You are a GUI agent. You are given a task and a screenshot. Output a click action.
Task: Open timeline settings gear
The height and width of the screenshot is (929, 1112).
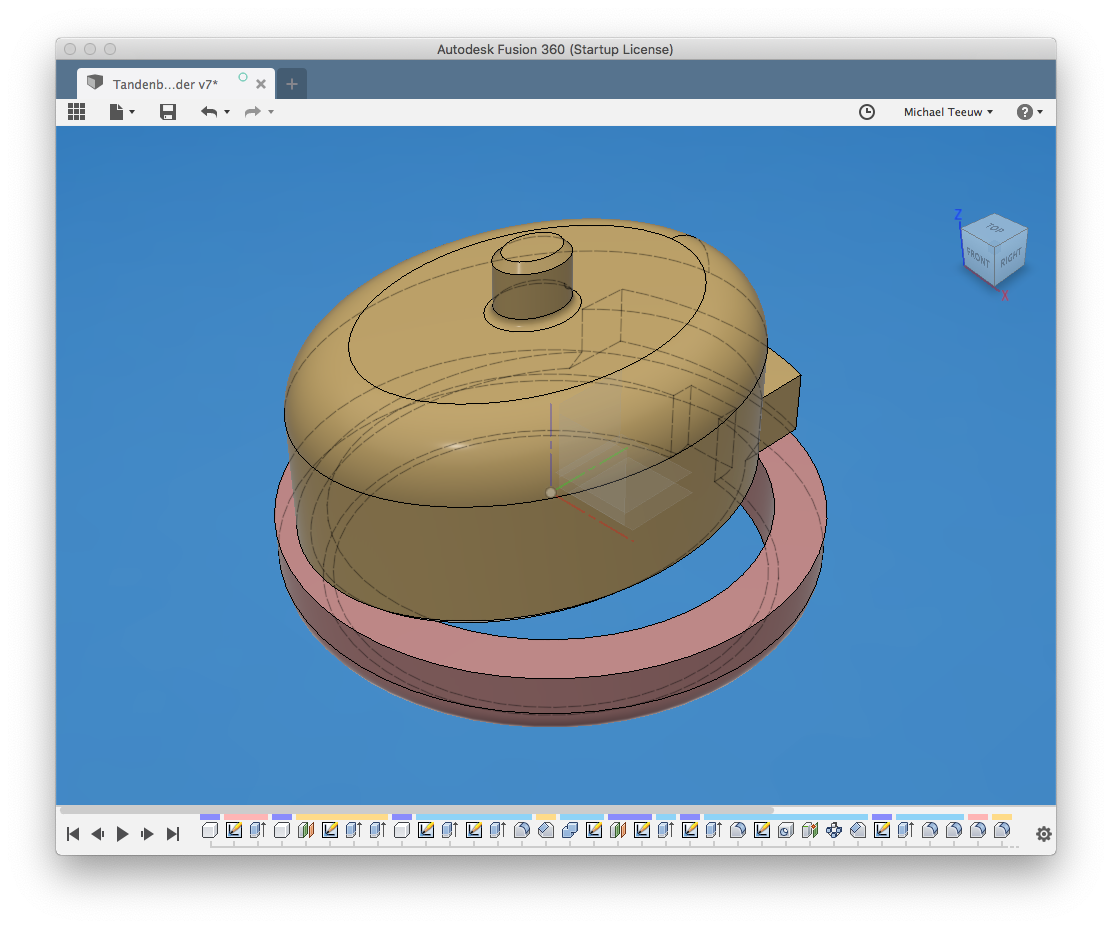point(1043,834)
